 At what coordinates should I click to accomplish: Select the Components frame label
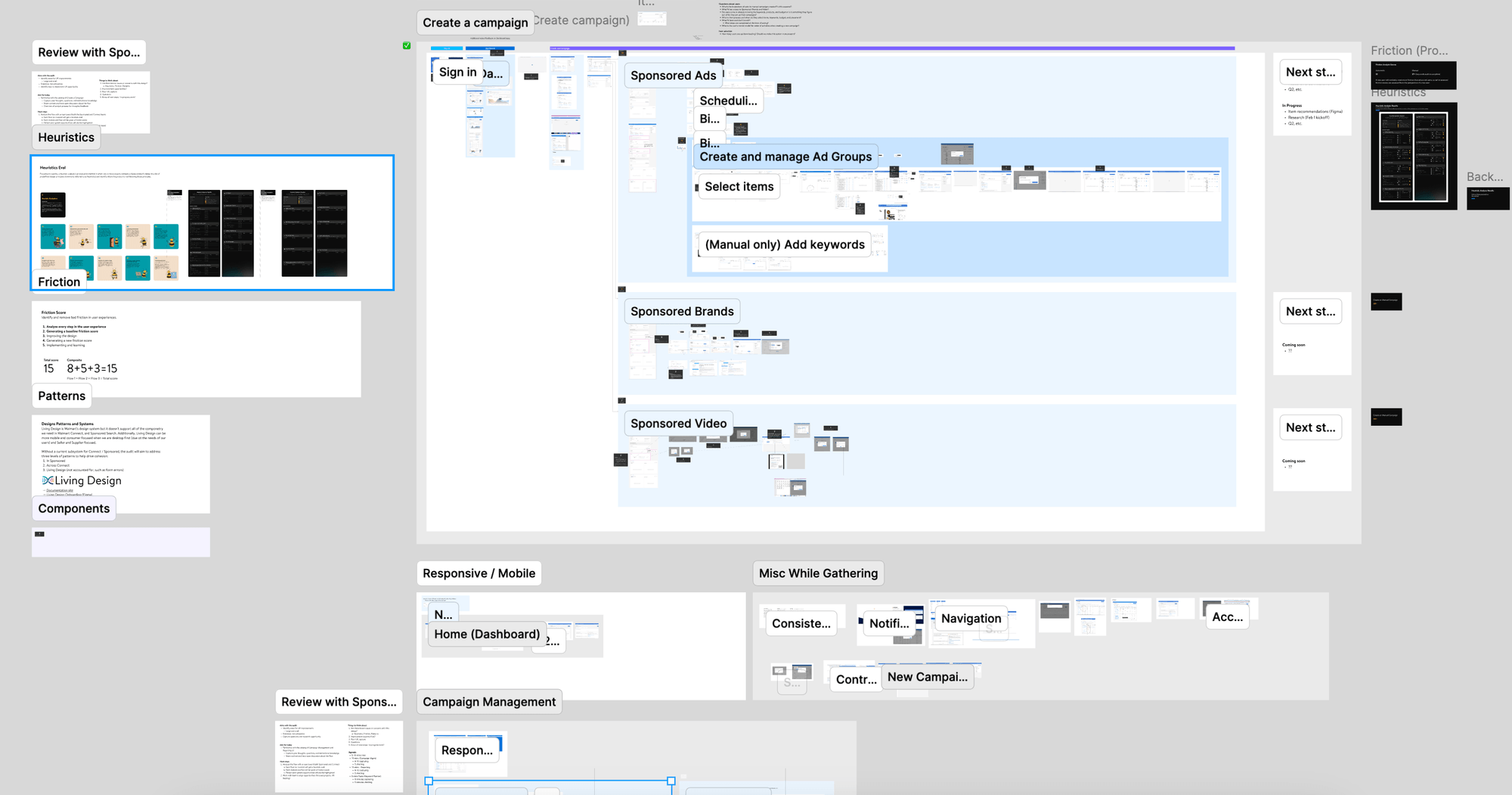click(74, 508)
